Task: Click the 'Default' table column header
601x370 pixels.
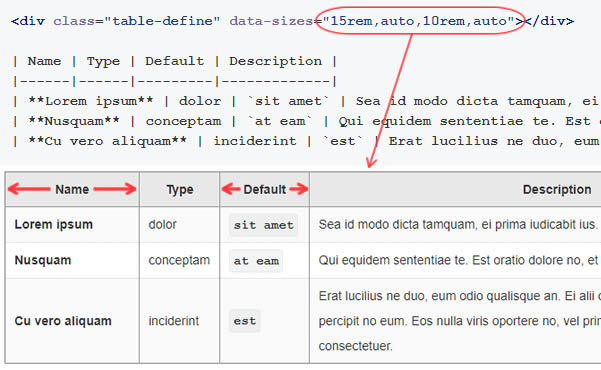Action: tap(264, 189)
